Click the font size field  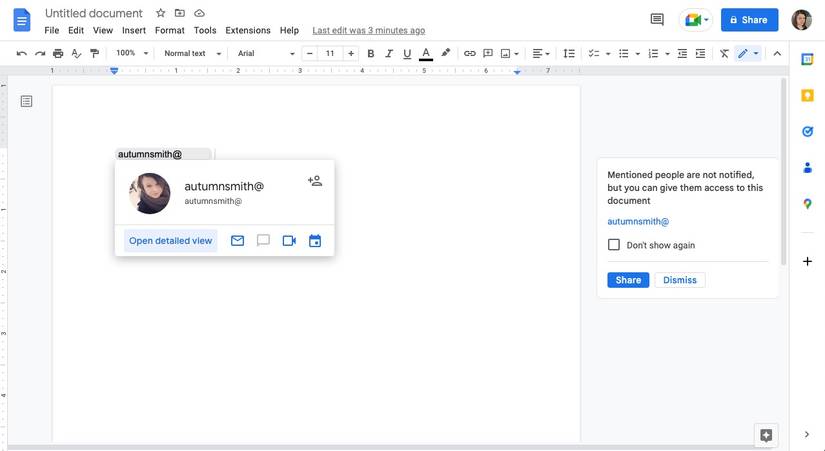pyautogui.click(x=330, y=53)
